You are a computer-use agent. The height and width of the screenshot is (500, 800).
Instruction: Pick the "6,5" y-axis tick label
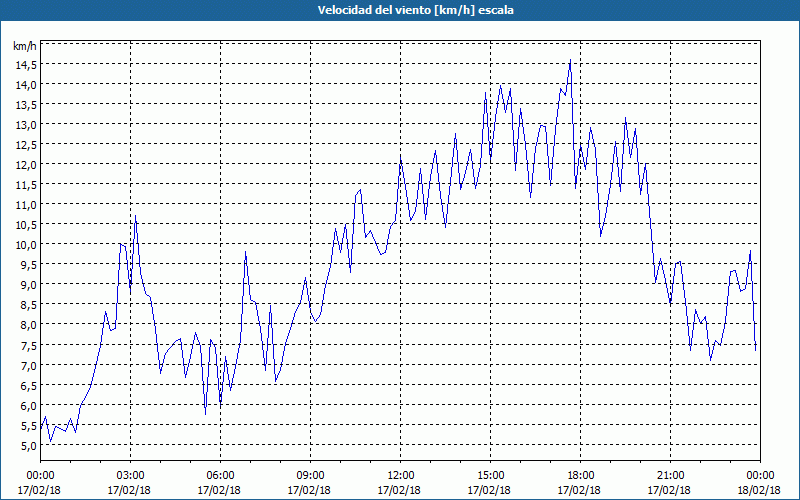tap(29, 385)
